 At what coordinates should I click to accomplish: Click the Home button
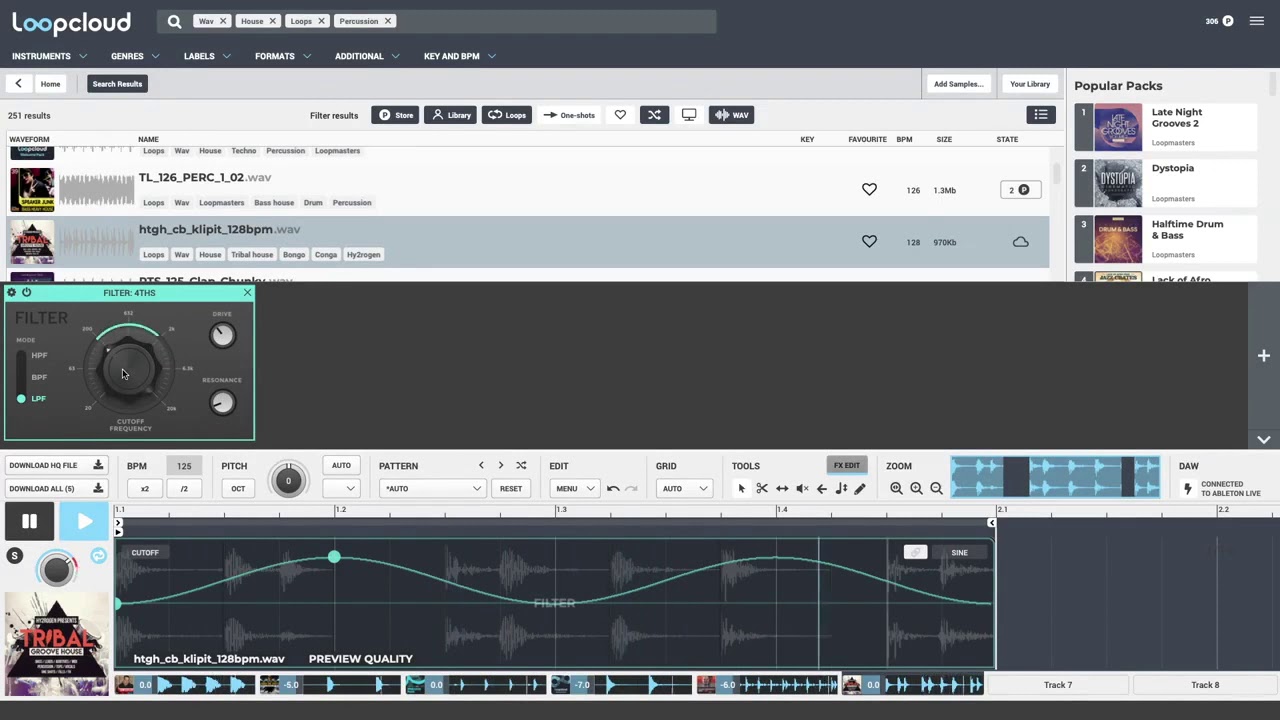click(x=50, y=84)
